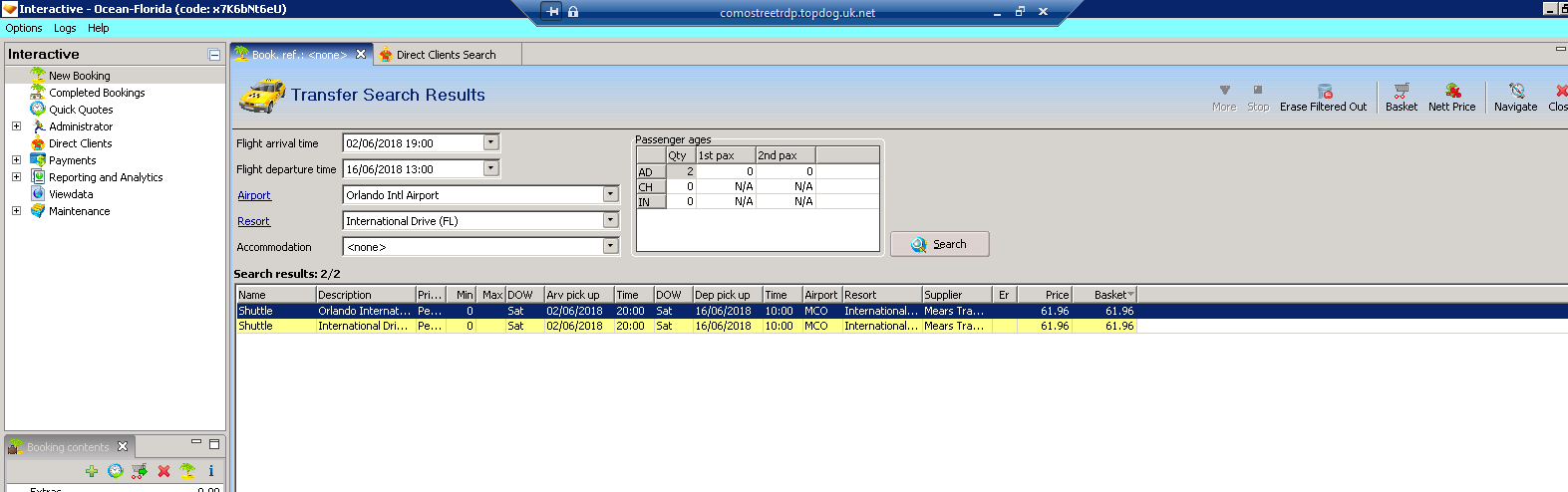
Task: Click cart-arrow icon in Booking contents
Action: (x=140, y=471)
